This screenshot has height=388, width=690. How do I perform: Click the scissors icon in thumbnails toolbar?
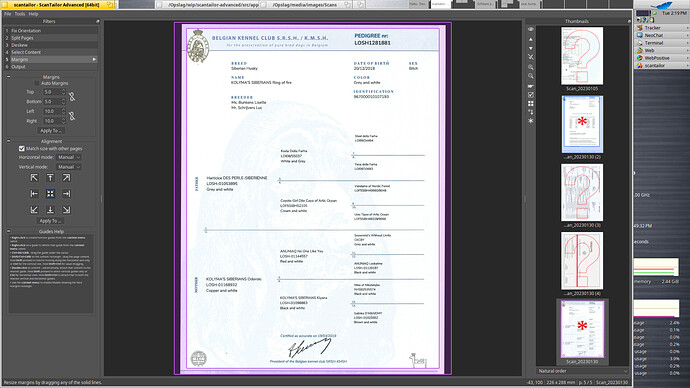[x=531, y=57]
